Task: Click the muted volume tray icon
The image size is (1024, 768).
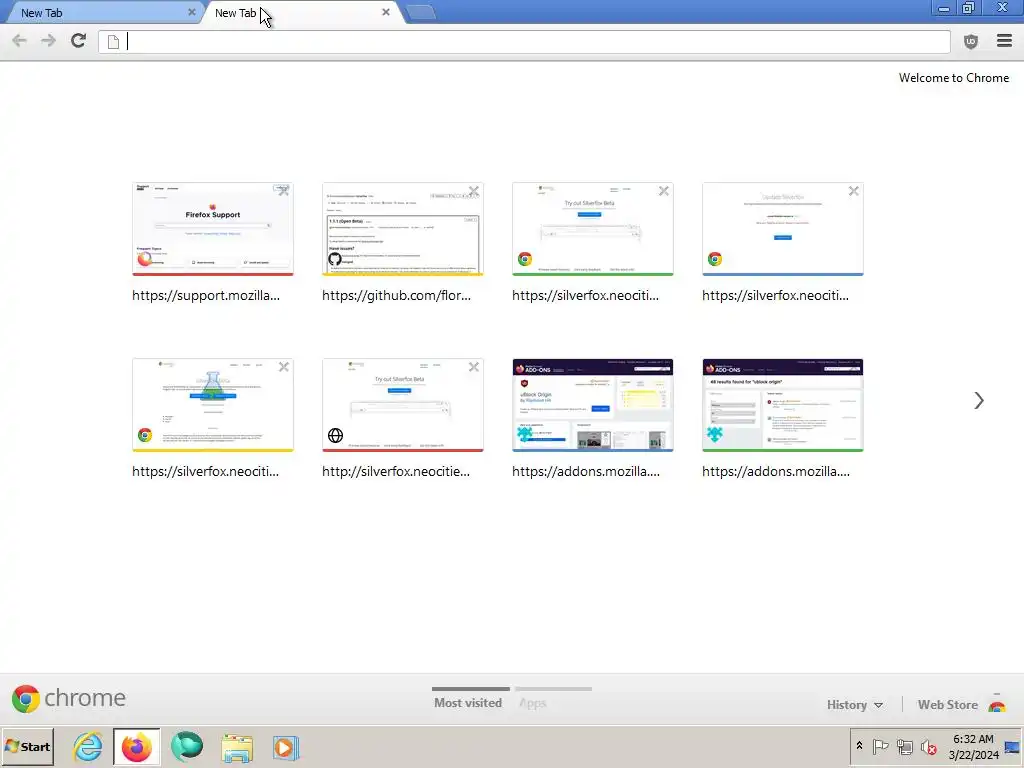Action: (x=929, y=746)
